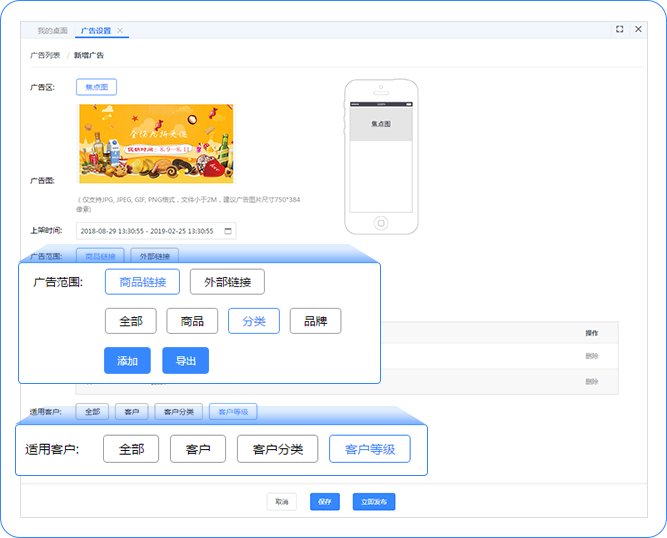Image resolution: width=667 pixels, height=538 pixels.
Task: Select 商品链接 in enlarged 广告范围 callout
Action: (143, 282)
